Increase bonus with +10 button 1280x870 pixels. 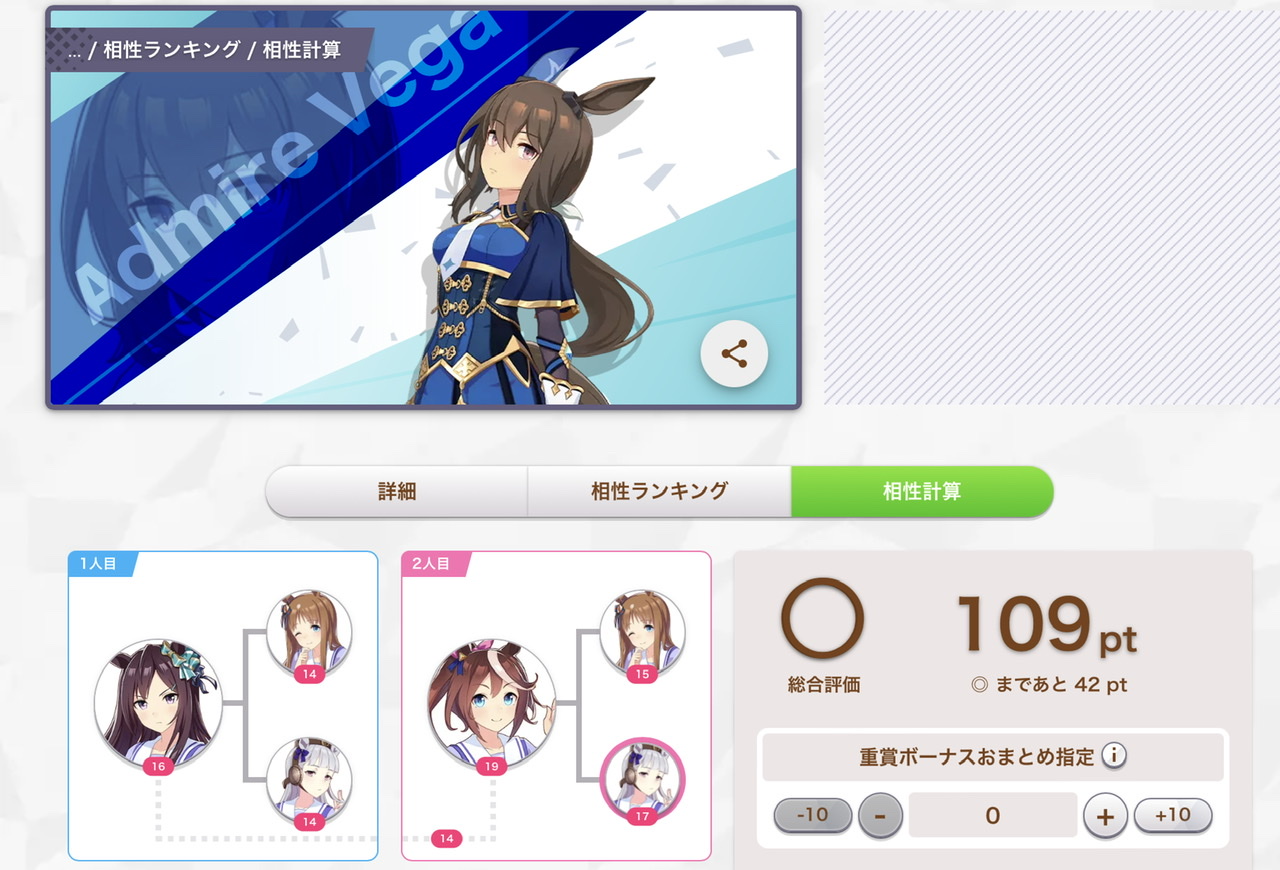point(1173,815)
